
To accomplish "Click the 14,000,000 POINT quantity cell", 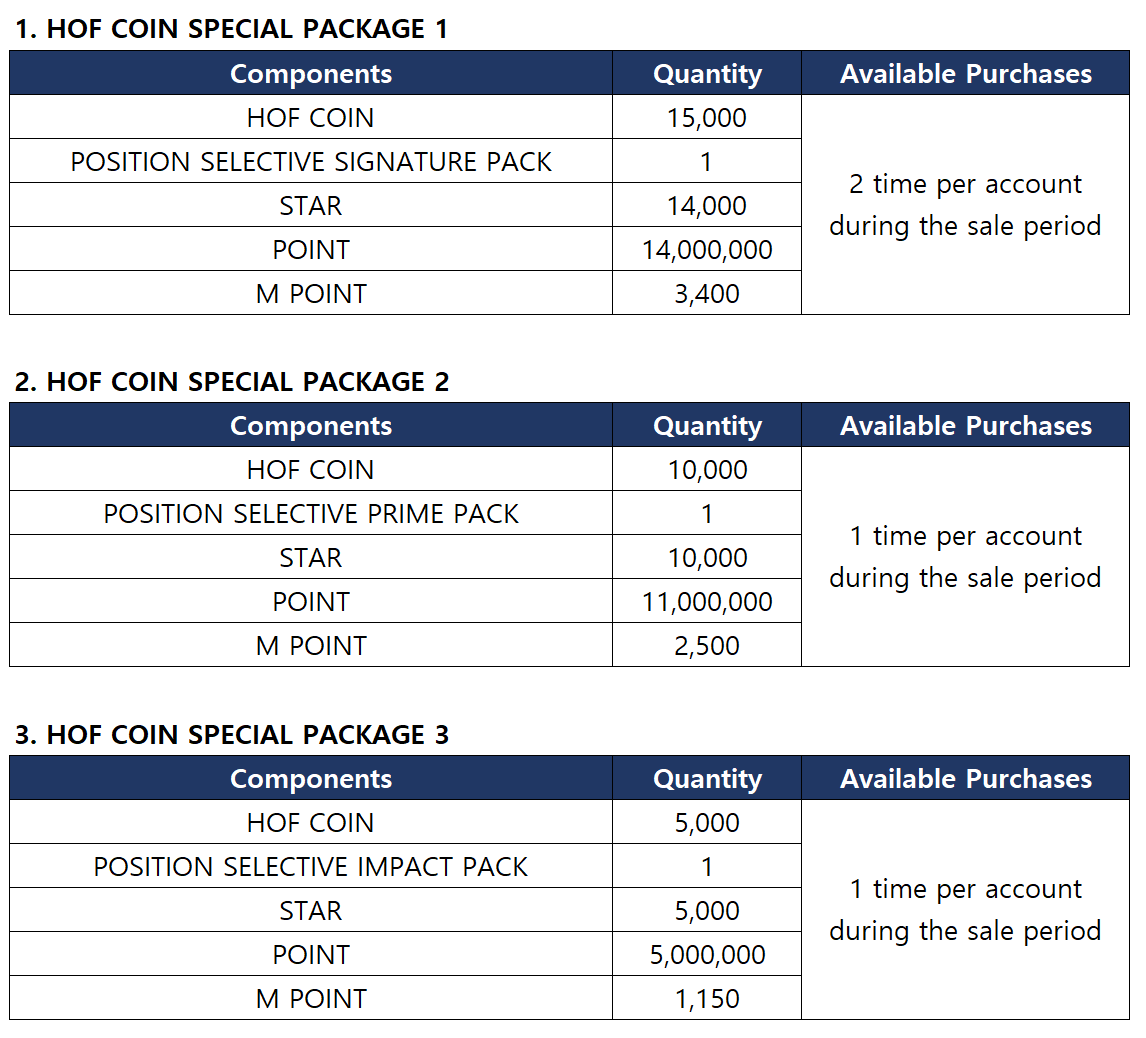I will coord(707,250).
